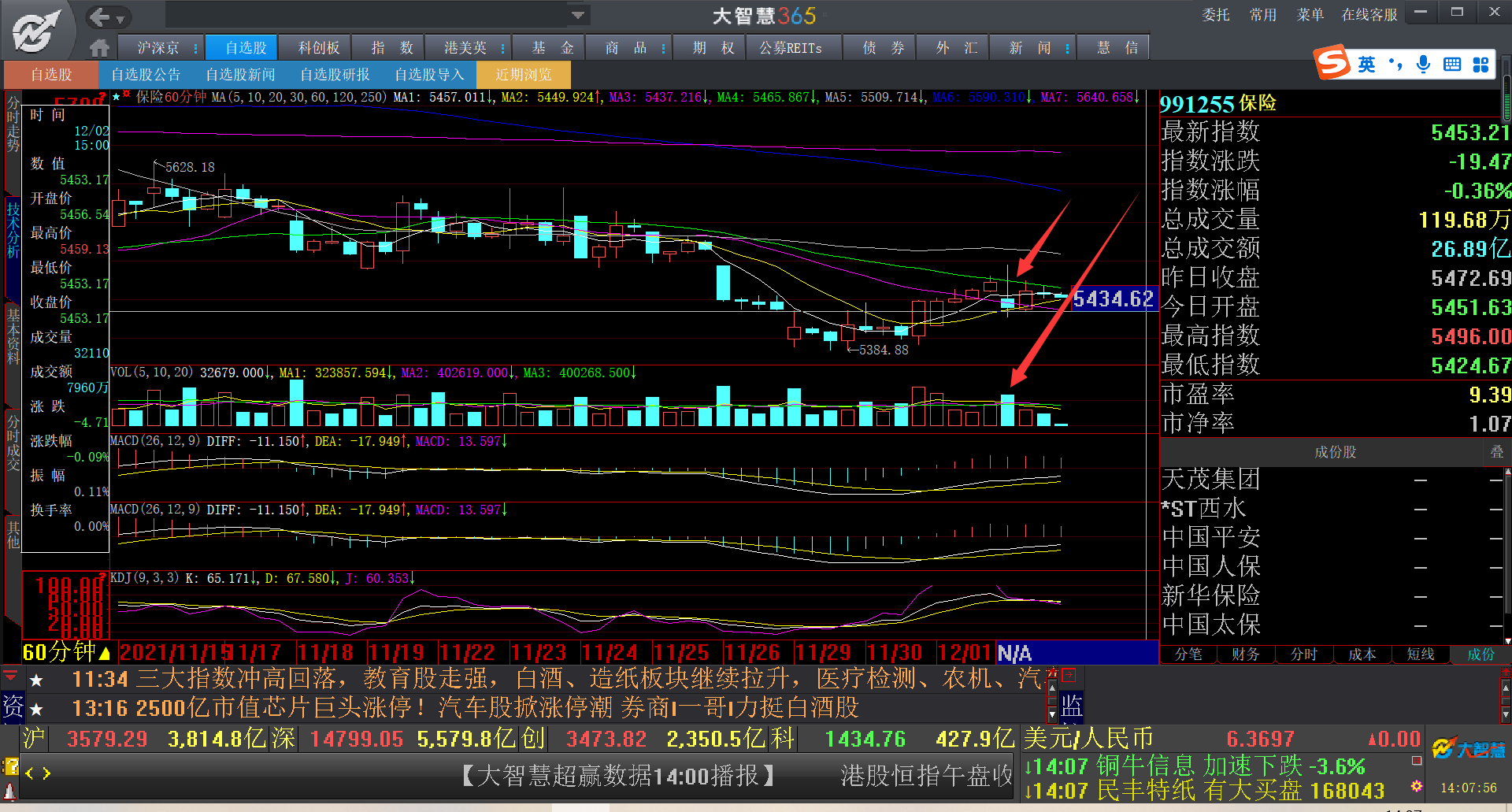Click the red arrow box icon near 监

[x=1069, y=675]
